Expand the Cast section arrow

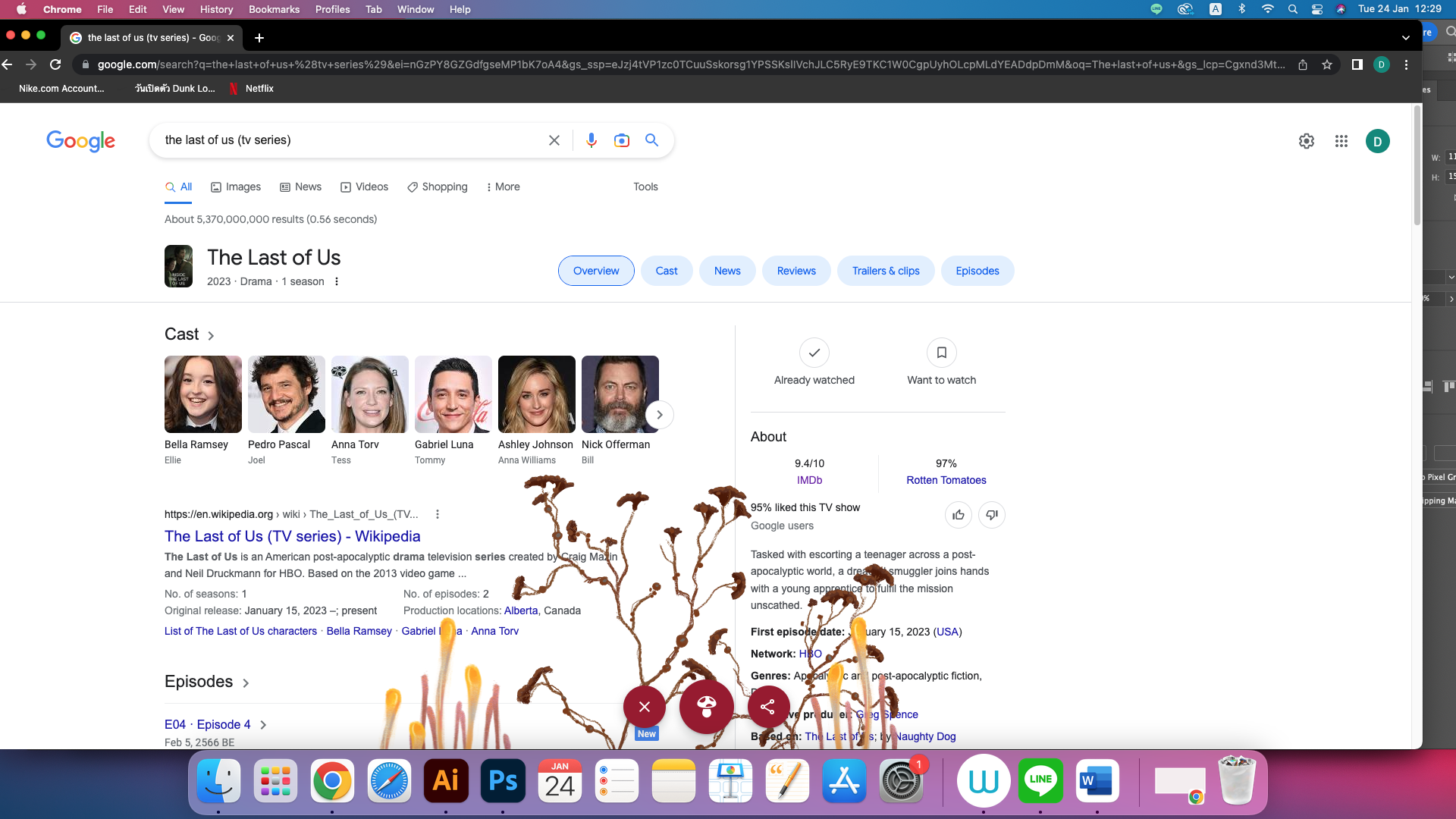coord(211,335)
